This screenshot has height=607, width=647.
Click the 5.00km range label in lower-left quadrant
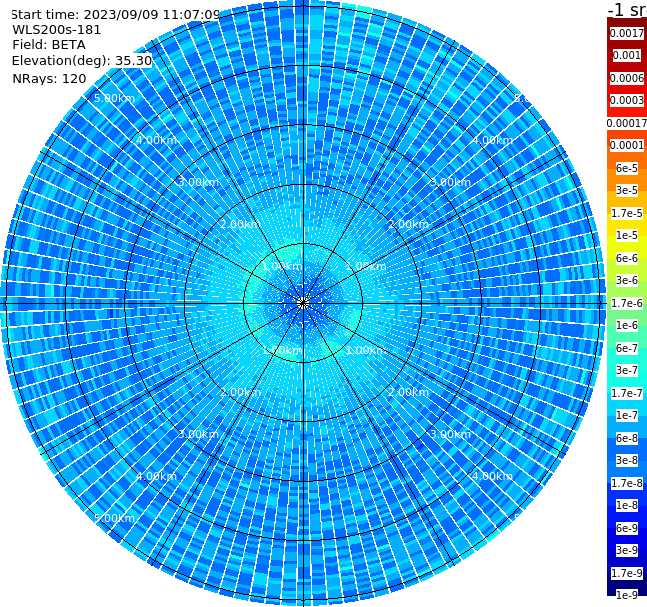(x=114, y=518)
